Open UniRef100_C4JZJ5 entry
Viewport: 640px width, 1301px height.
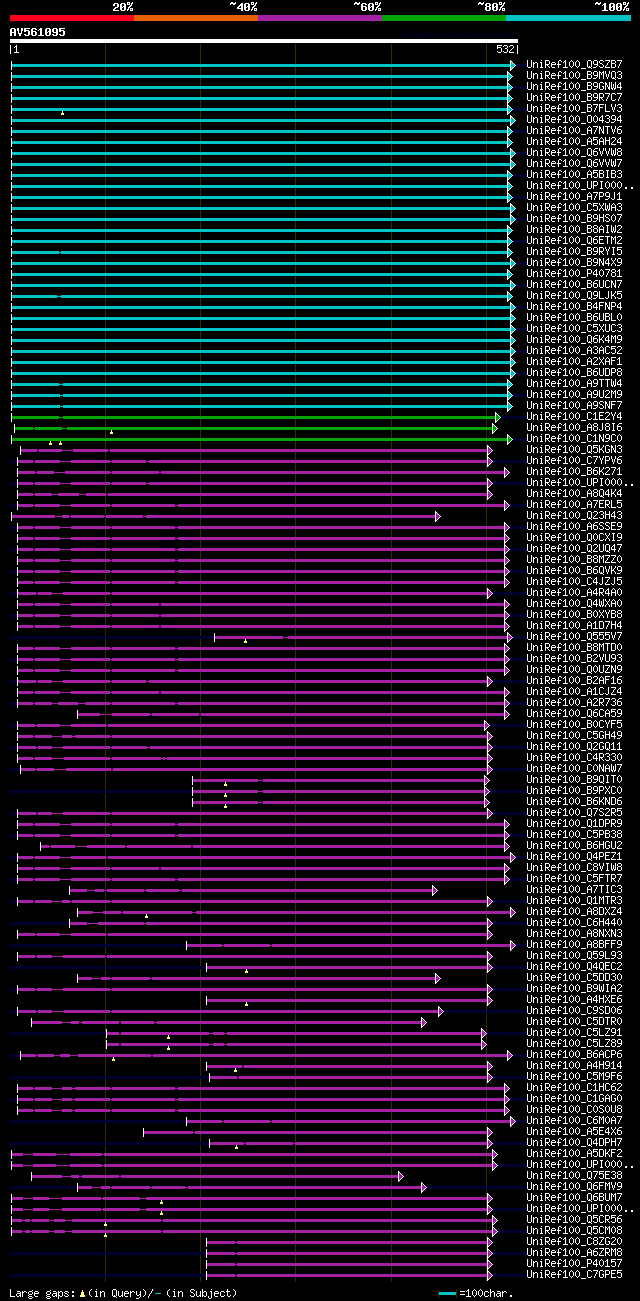click(573, 581)
